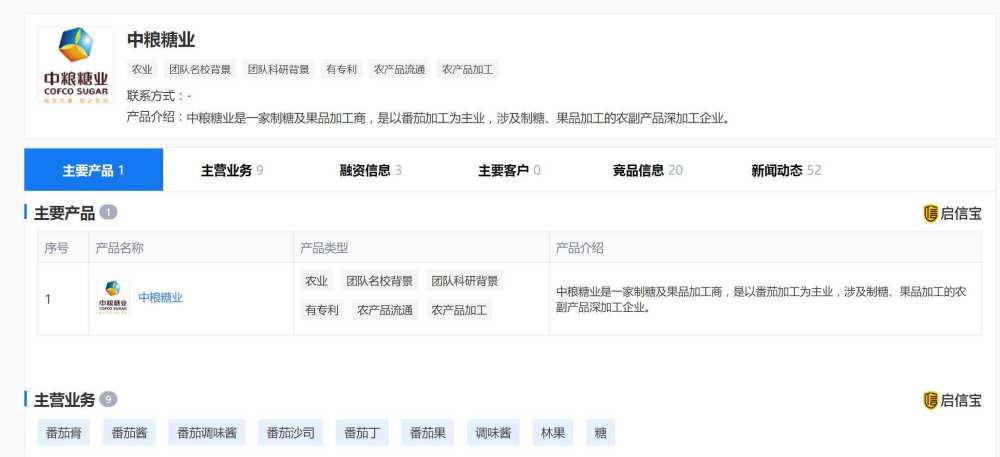Select the 番茄膏 business tag
This screenshot has width=1000, height=457.
click(x=64, y=433)
